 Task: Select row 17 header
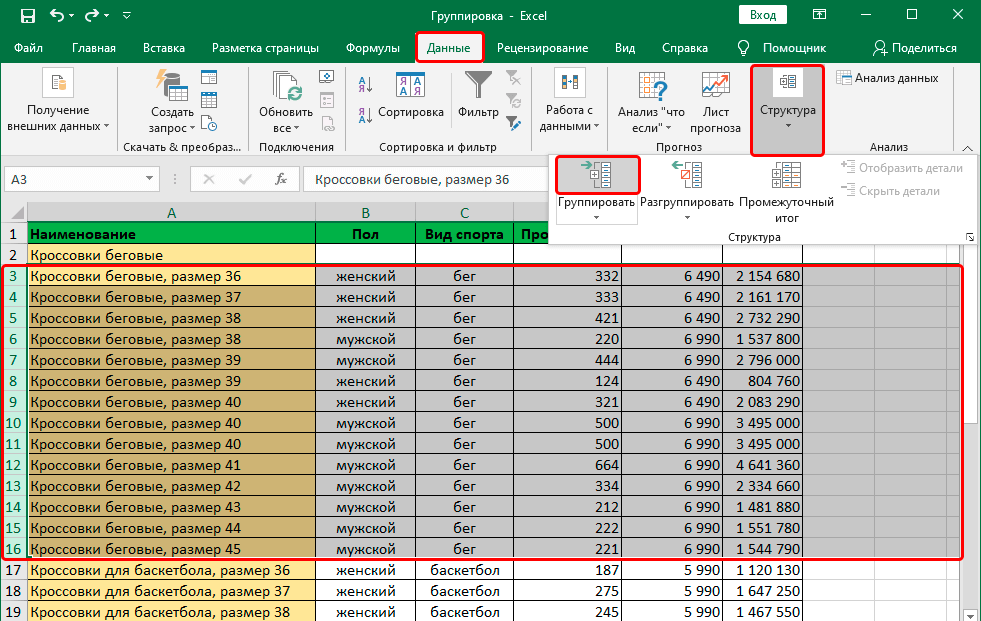coord(14,571)
